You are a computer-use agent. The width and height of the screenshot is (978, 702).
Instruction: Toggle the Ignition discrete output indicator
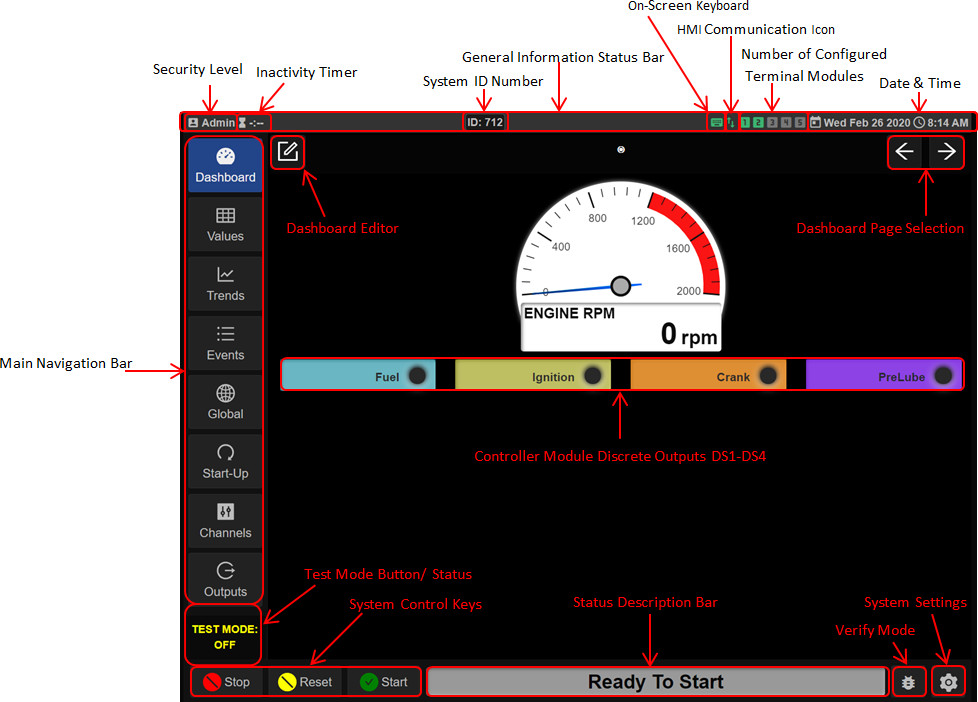click(x=592, y=375)
